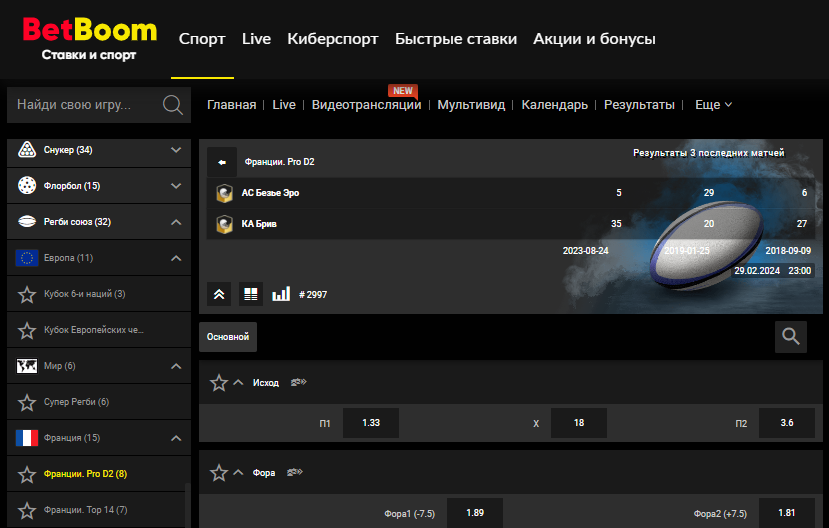Click the Floorball icon
Image resolution: width=829 pixels, height=528 pixels.
(27, 186)
